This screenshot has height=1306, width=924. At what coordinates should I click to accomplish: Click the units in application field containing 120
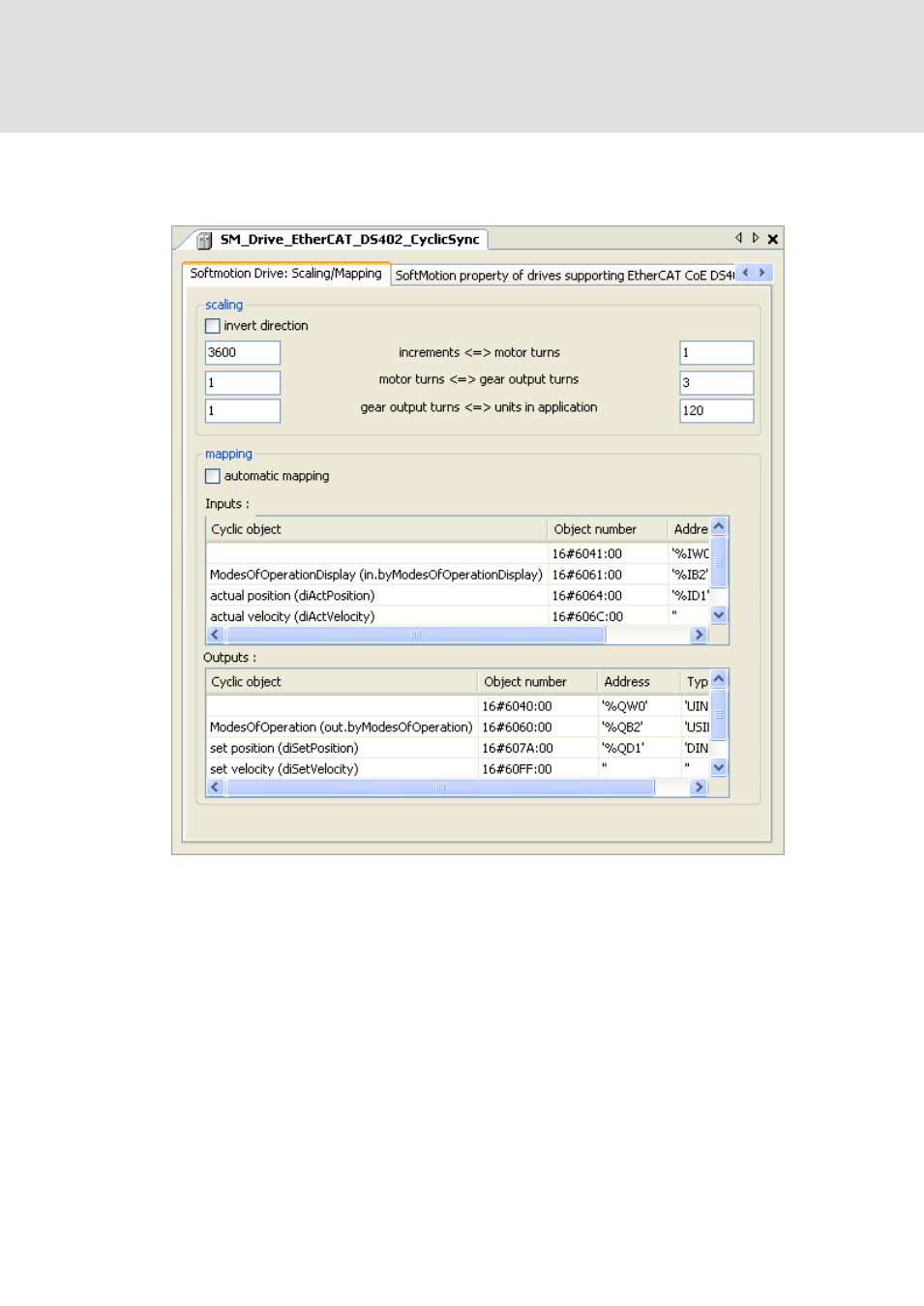pos(717,411)
